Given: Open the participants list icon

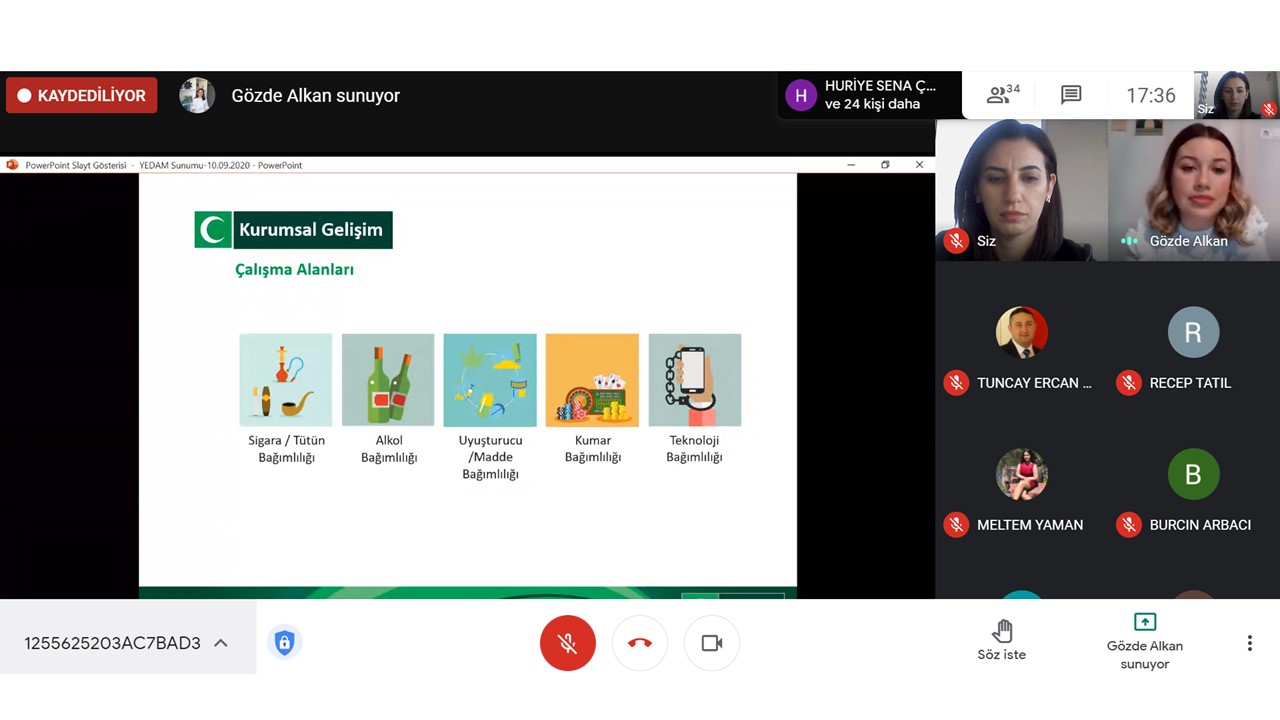Looking at the screenshot, I should click(1003, 95).
